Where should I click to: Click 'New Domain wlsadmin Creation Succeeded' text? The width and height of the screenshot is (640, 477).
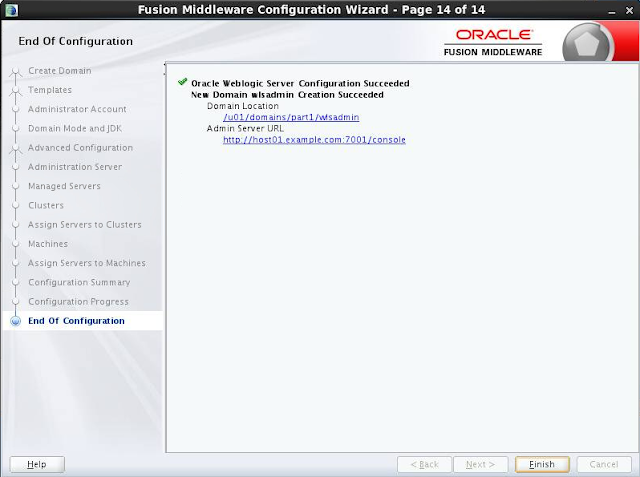(x=287, y=95)
